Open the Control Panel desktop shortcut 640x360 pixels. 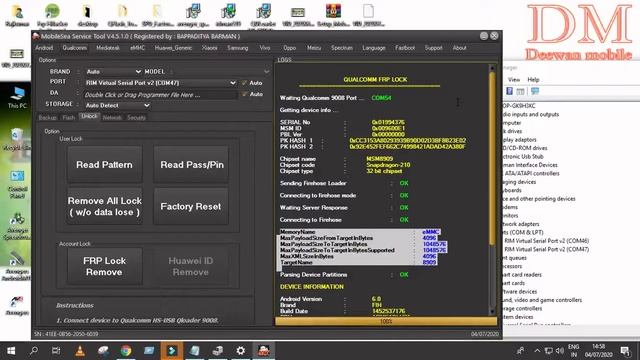[17, 184]
